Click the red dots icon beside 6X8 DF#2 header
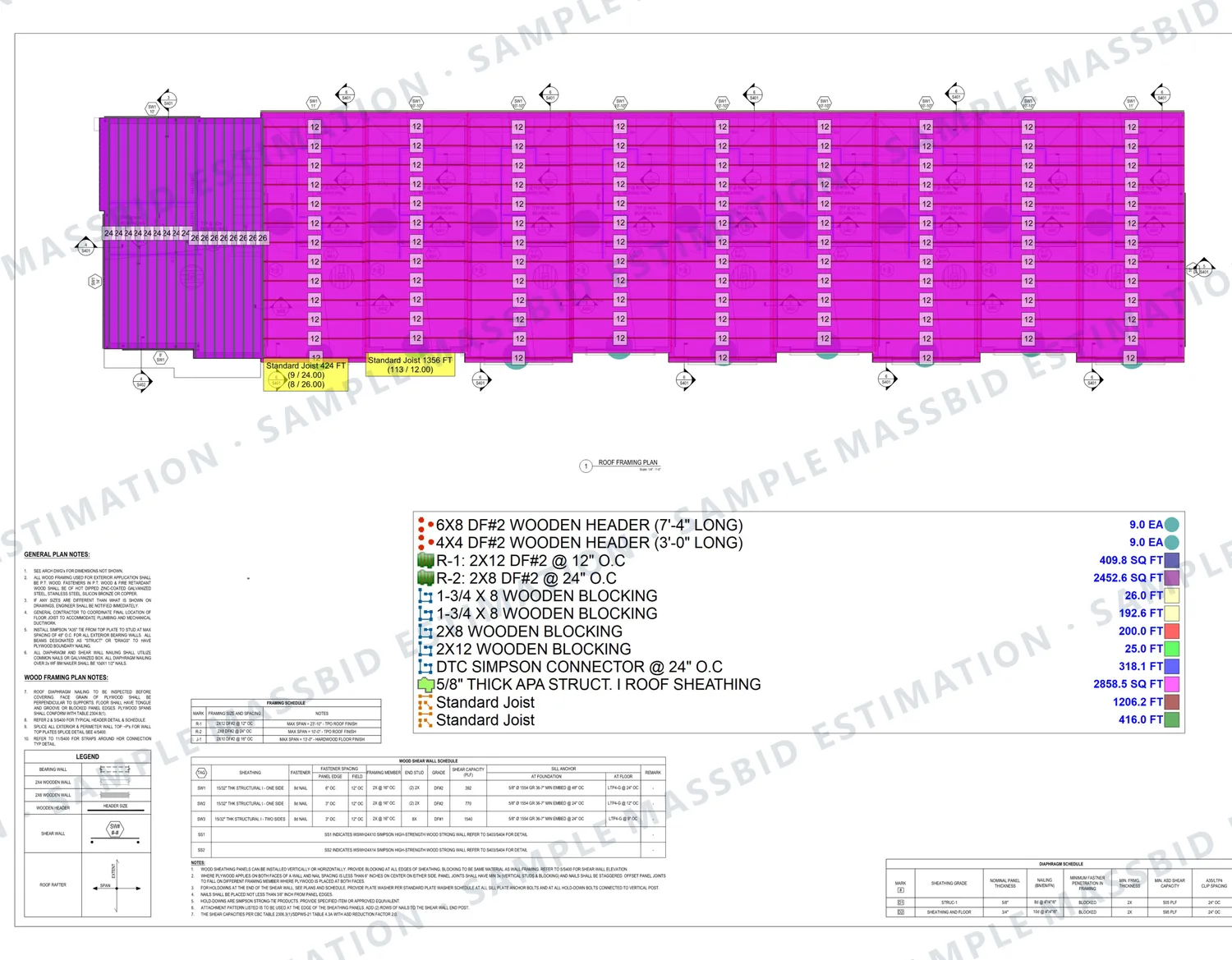The image size is (1232, 960). coord(424,525)
